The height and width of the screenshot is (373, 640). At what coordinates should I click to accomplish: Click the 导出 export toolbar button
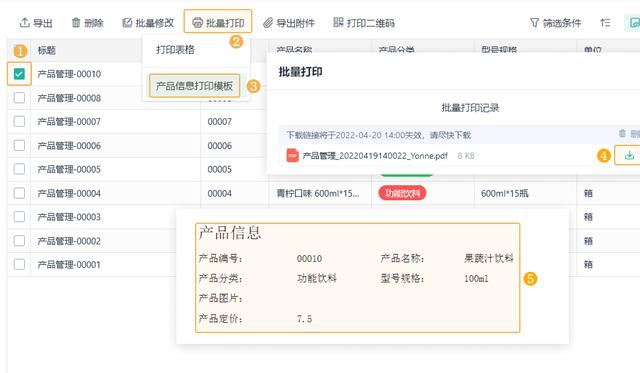[x=36, y=23]
